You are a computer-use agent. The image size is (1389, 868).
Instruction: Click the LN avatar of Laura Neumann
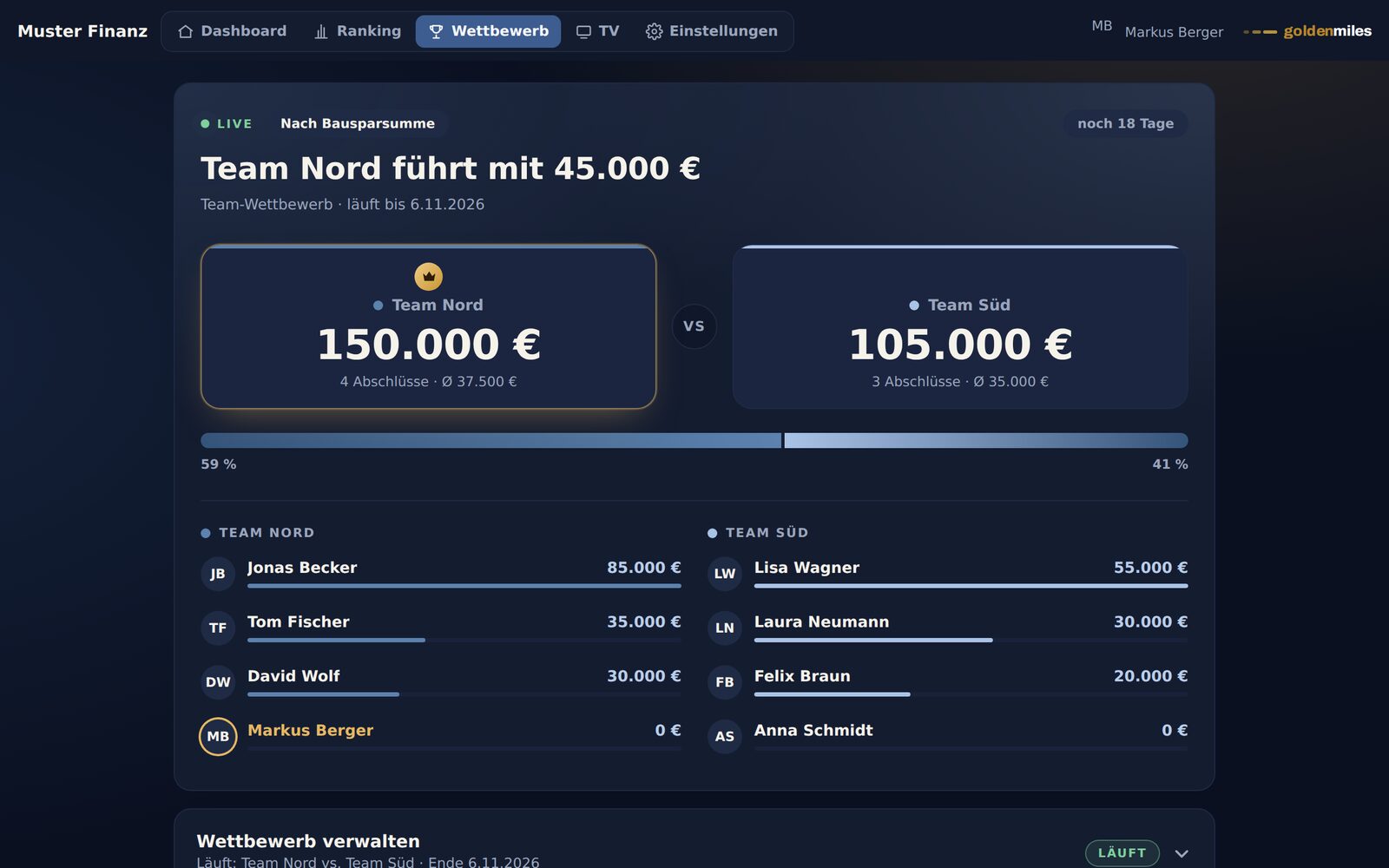[725, 628]
